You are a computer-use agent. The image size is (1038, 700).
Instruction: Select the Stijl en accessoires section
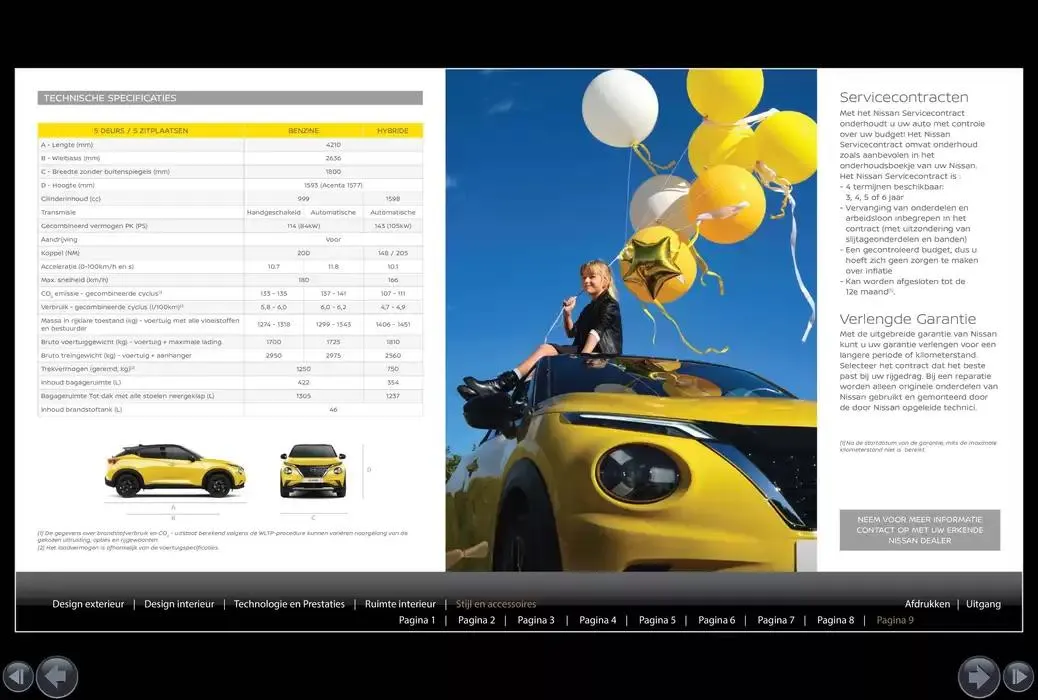495,604
